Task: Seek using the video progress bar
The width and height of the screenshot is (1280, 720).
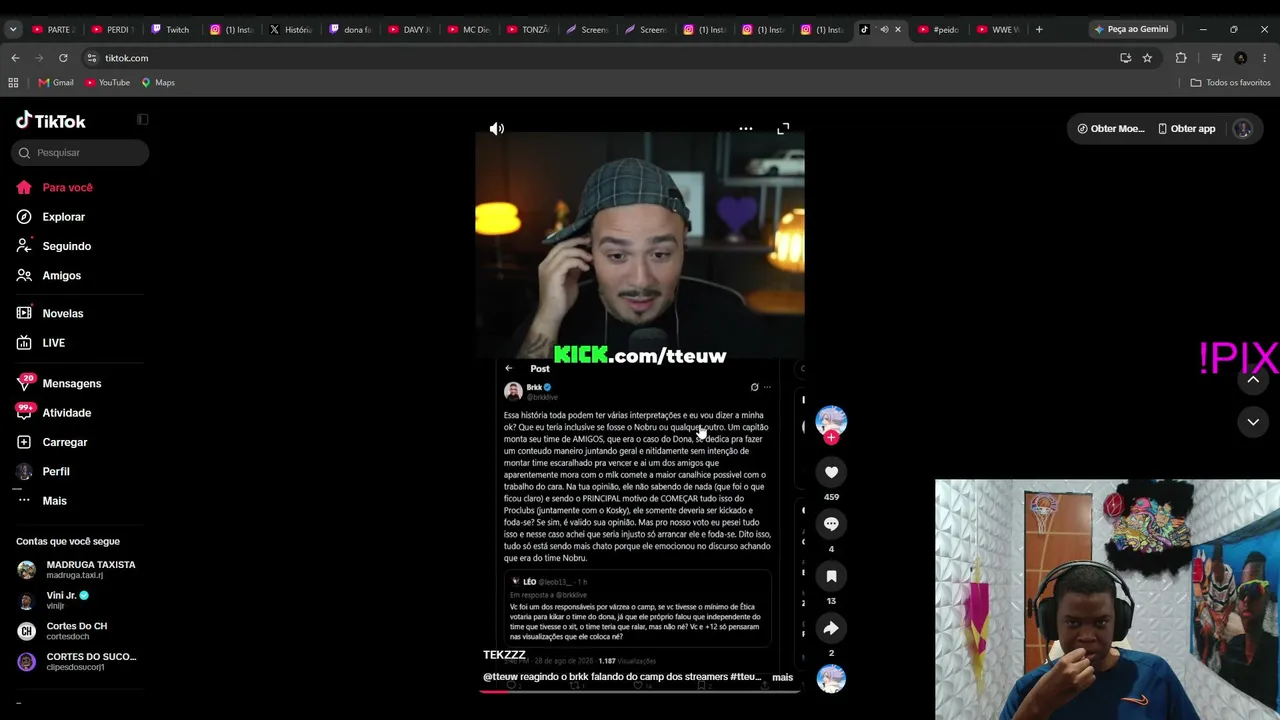Action: (640, 690)
